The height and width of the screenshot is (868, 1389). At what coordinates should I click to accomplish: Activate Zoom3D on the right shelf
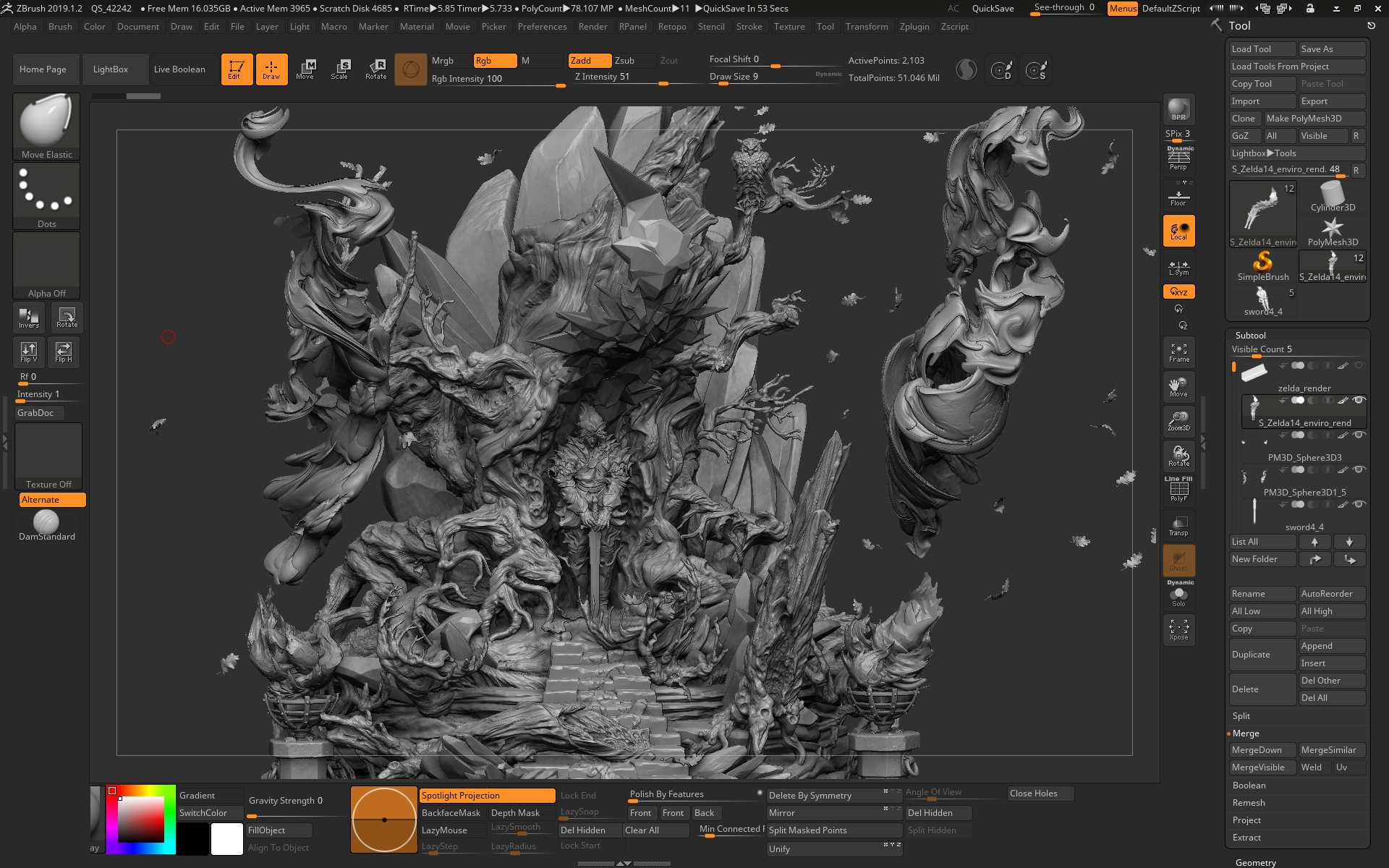click(x=1178, y=420)
